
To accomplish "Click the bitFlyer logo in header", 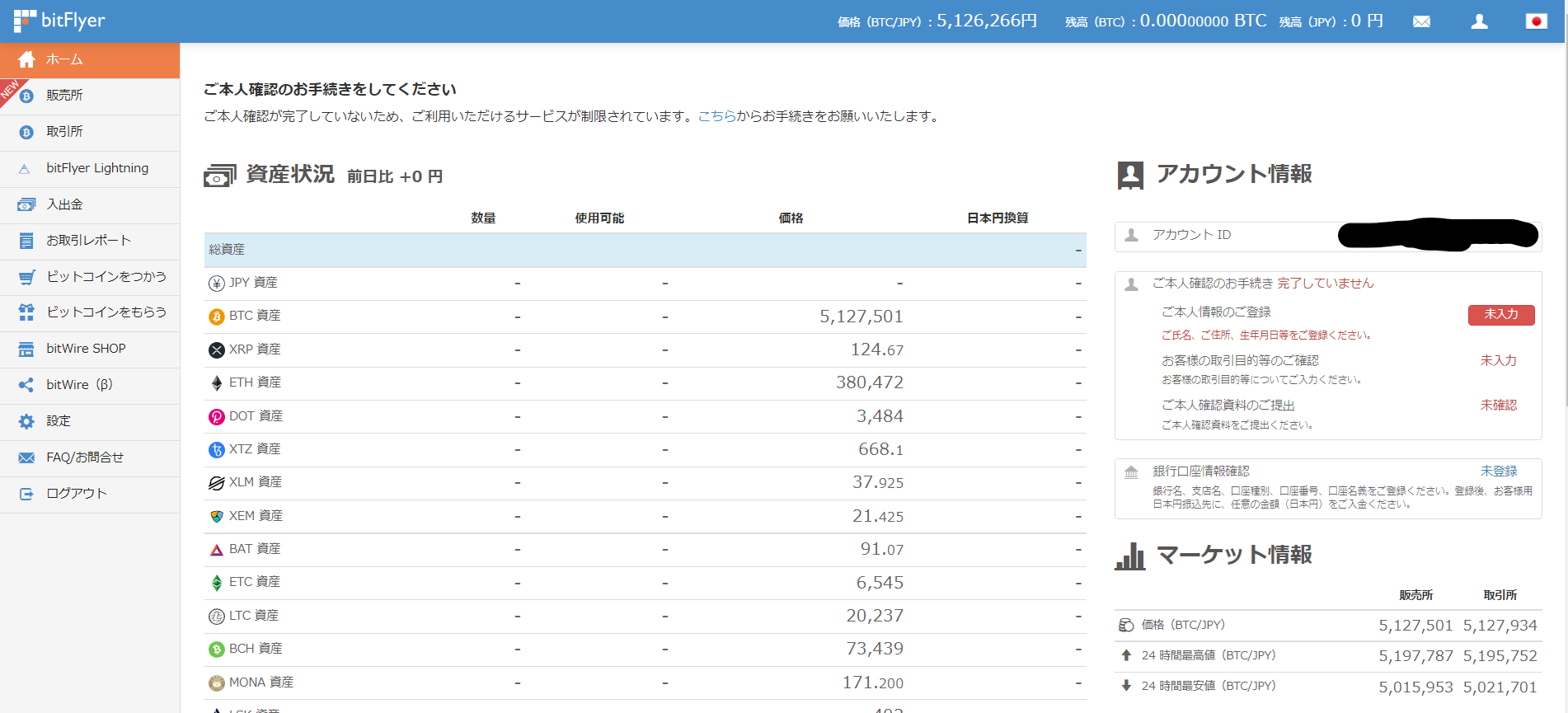I will [x=59, y=21].
